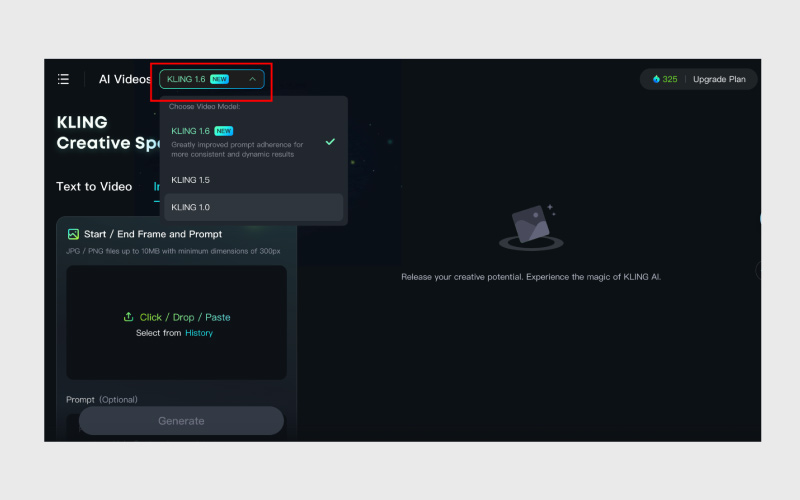Click the upload icon beside Click / Drop / Paste
The width and height of the screenshot is (800, 500).
coord(129,317)
